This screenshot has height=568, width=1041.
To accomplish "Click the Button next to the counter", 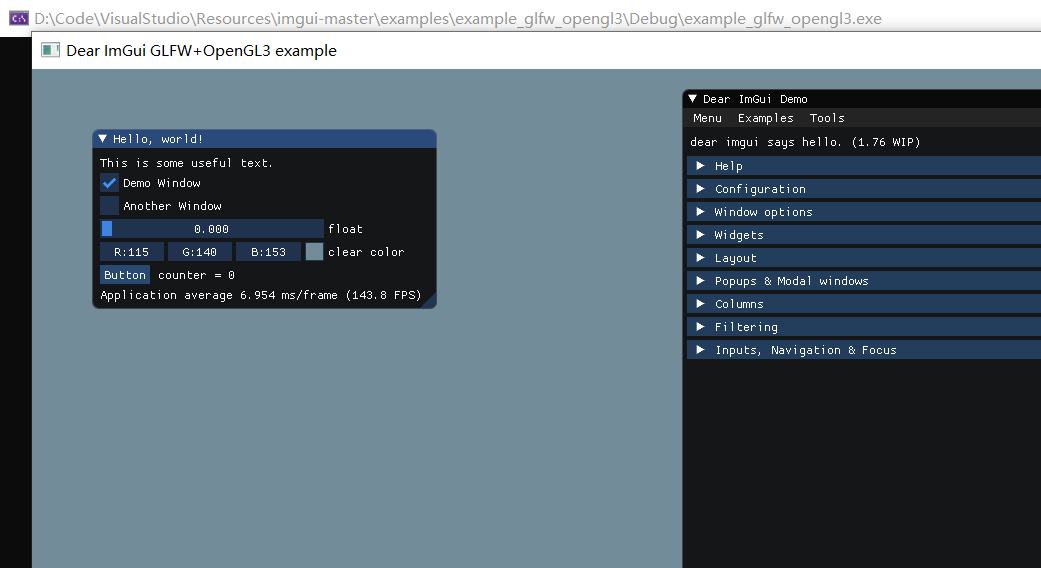I will (125, 275).
